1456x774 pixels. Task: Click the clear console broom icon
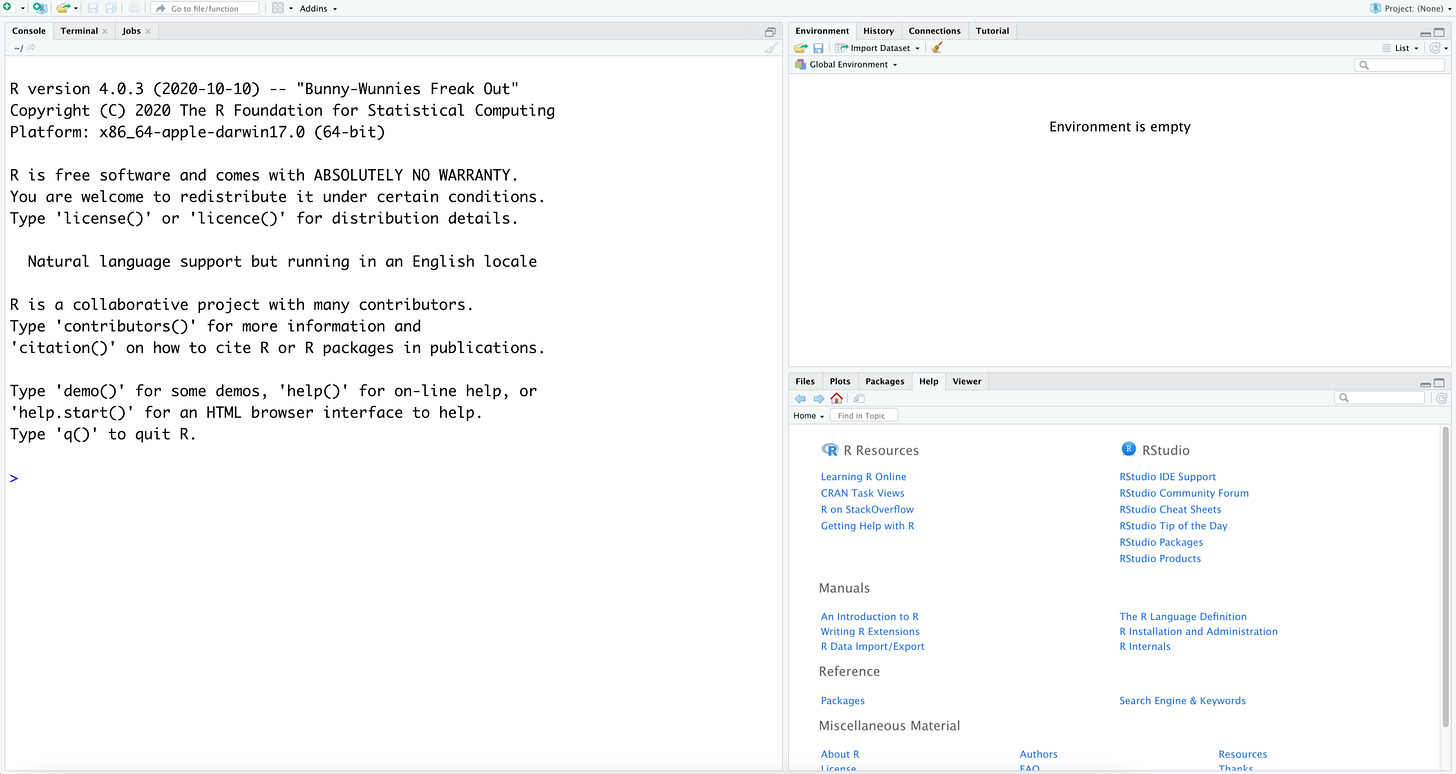(771, 48)
